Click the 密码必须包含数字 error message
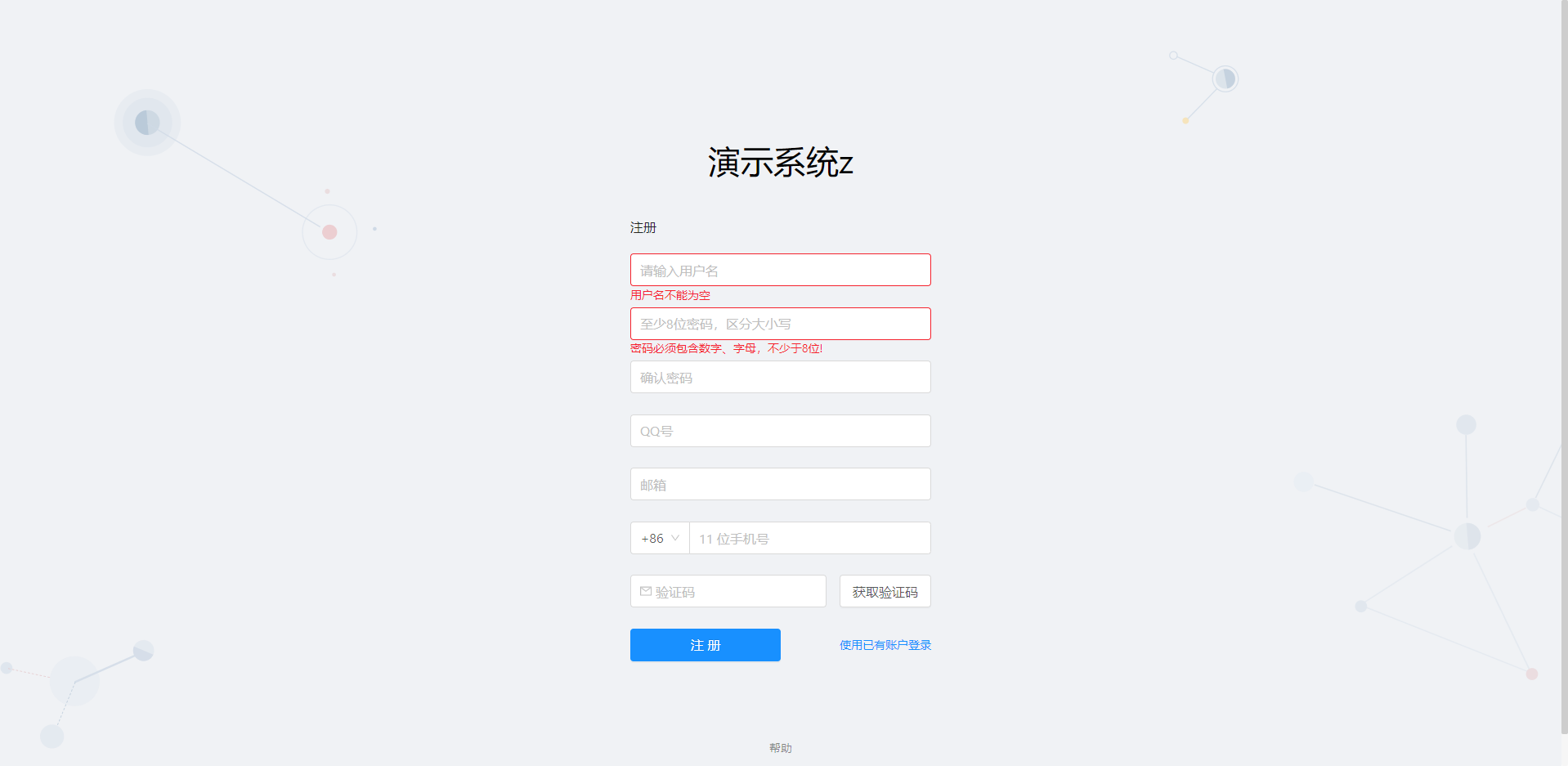The width and height of the screenshot is (1568, 766). tap(727, 348)
